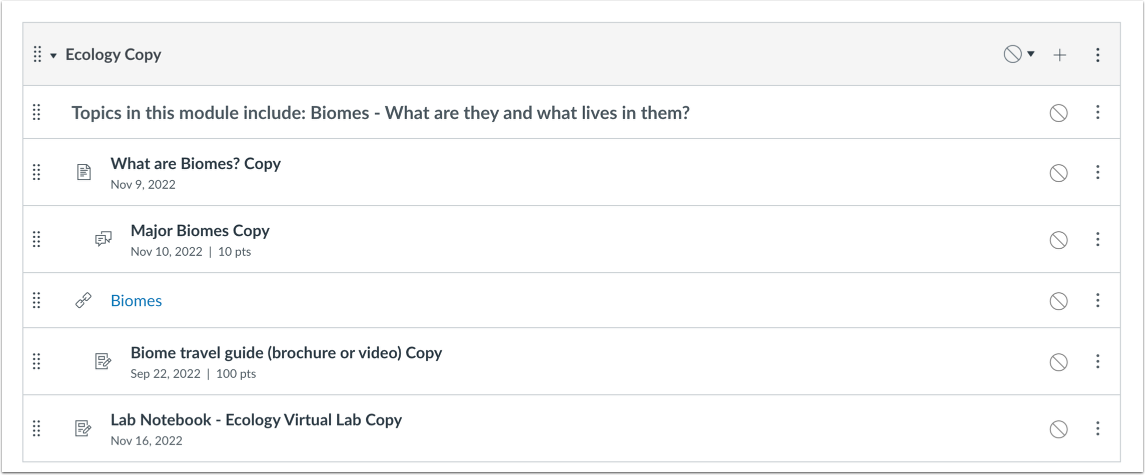1145x475 pixels.
Task: Open the options menu for Biome travel guide
Action: [x=1098, y=361]
